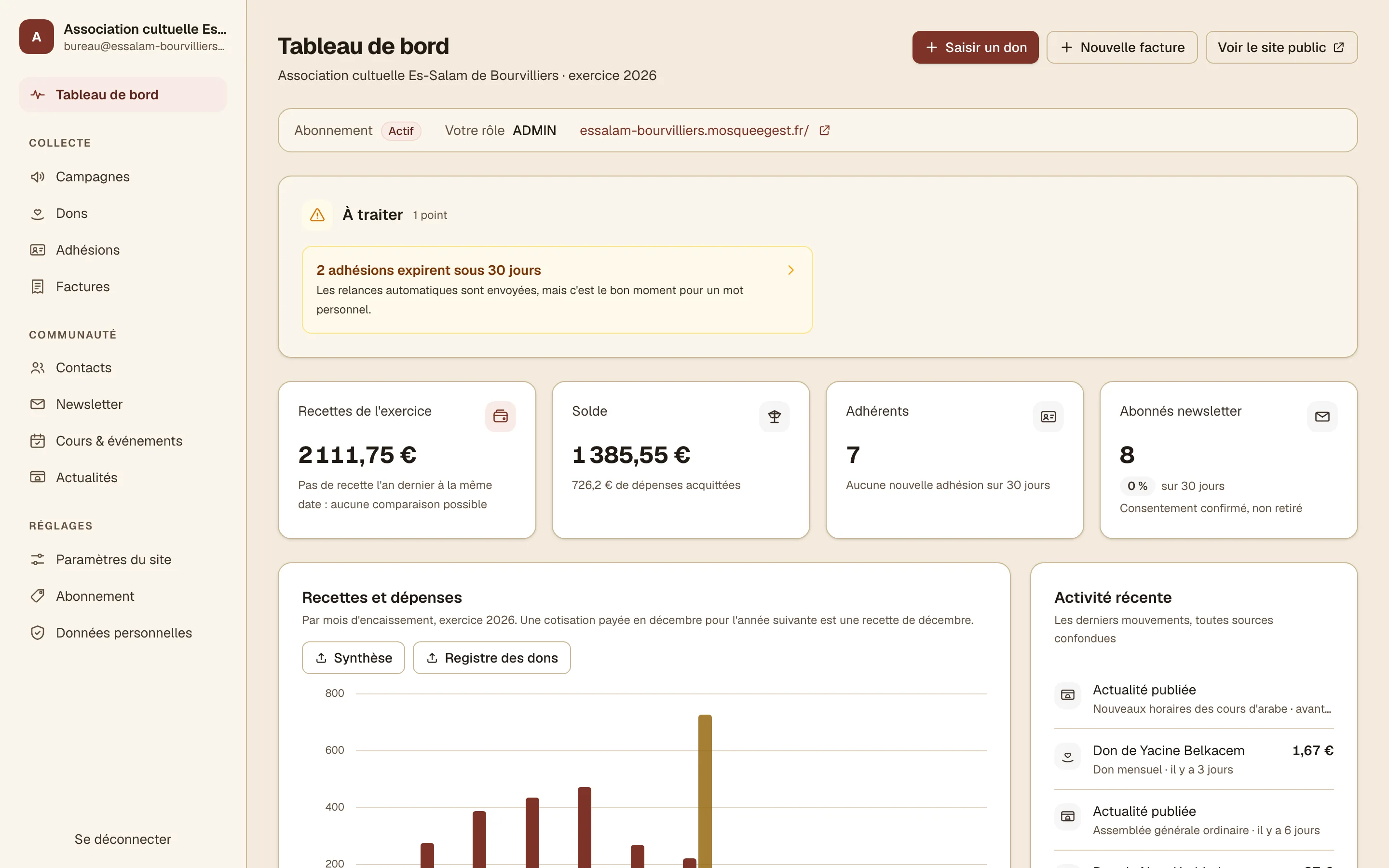Click the scale icon on the Solde card
This screenshot has width=1389, height=868.
[x=774, y=417]
